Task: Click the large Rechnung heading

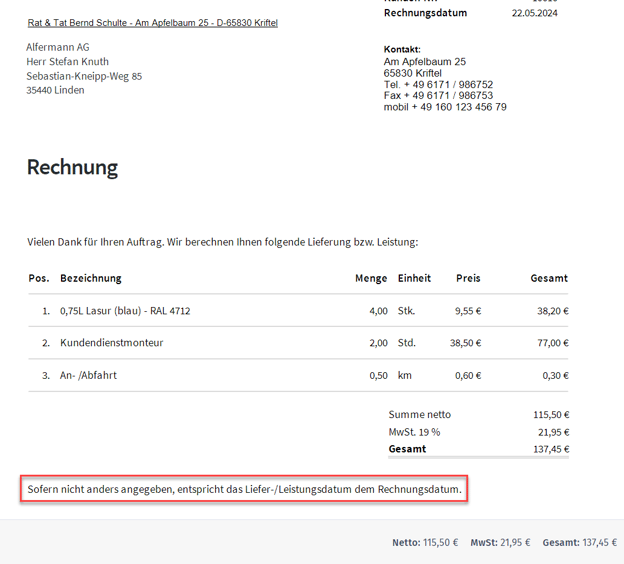Action: pyautogui.click(x=72, y=167)
